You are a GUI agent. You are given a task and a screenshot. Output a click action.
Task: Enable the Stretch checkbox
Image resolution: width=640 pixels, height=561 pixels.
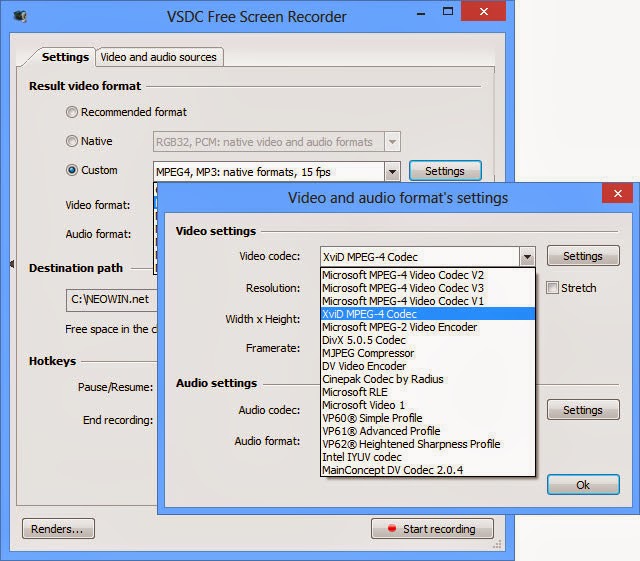[552, 287]
